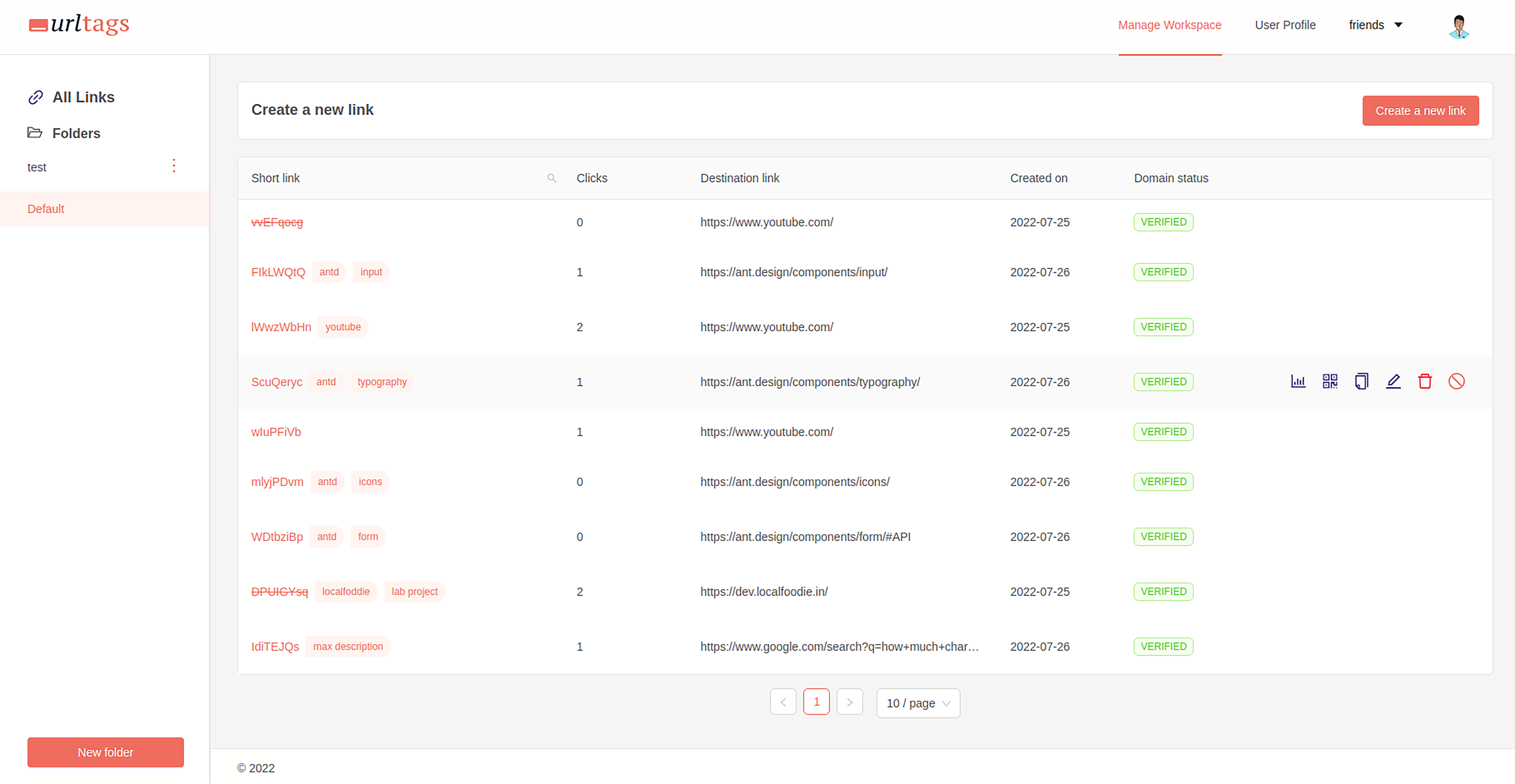Open short link vvEFqocg
This screenshot has width=1515, height=784.
click(277, 222)
